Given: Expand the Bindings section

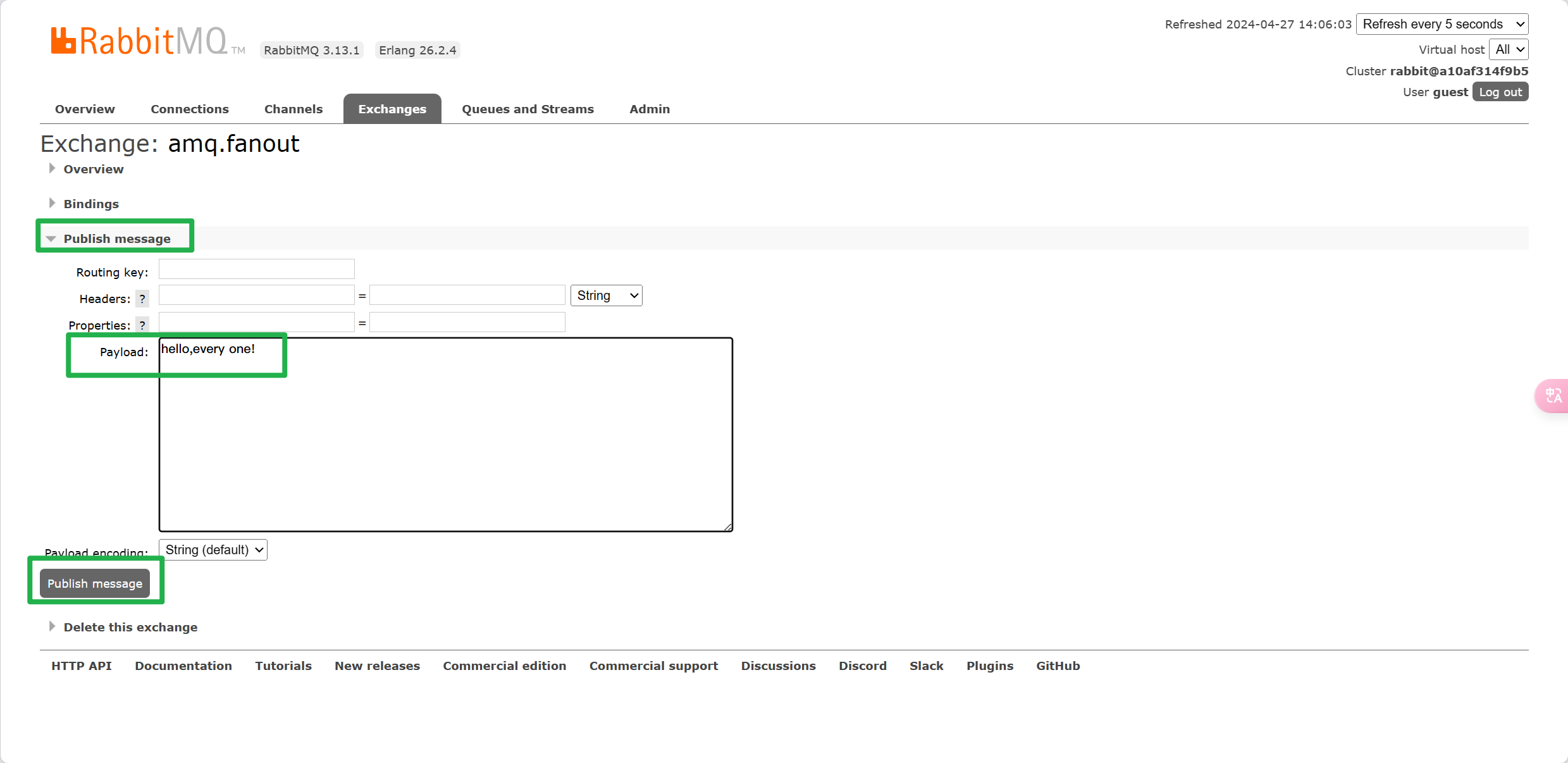Looking at the screenshot, I should [x=90, y=204].
